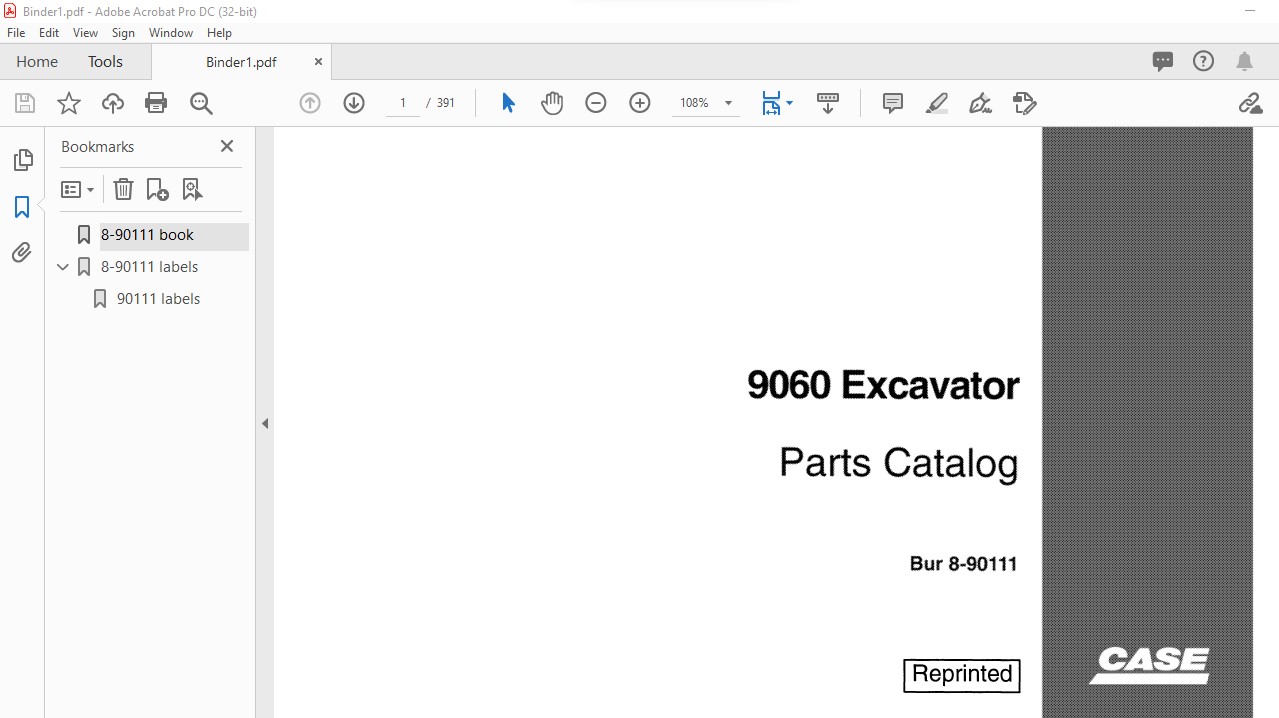Image resolution: width=1279 pixels, height=718 pixels.
Task: Open the View menu
Action: tap(86, 33)
